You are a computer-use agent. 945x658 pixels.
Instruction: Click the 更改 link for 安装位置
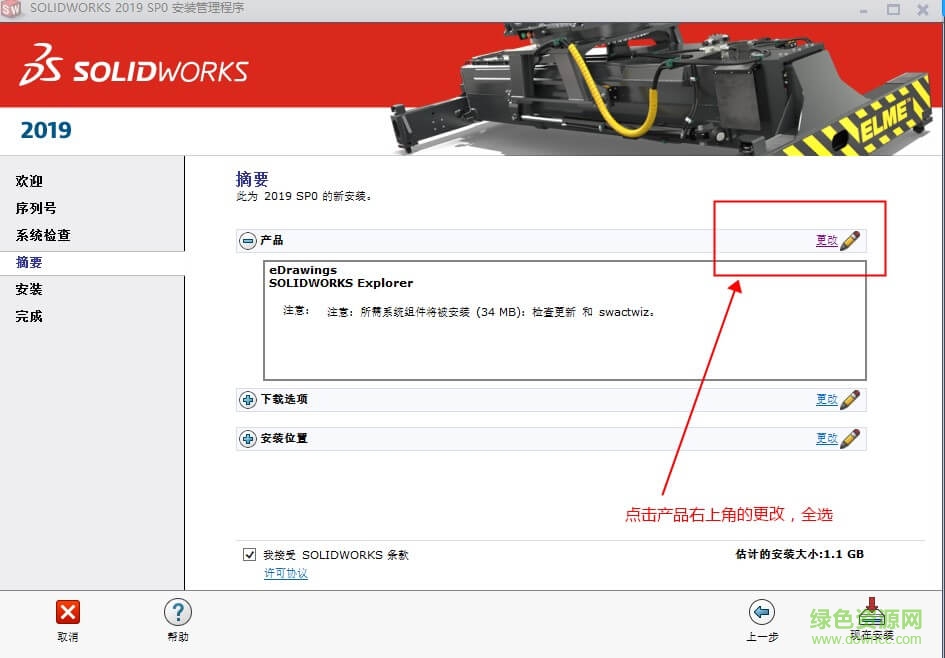826,439
